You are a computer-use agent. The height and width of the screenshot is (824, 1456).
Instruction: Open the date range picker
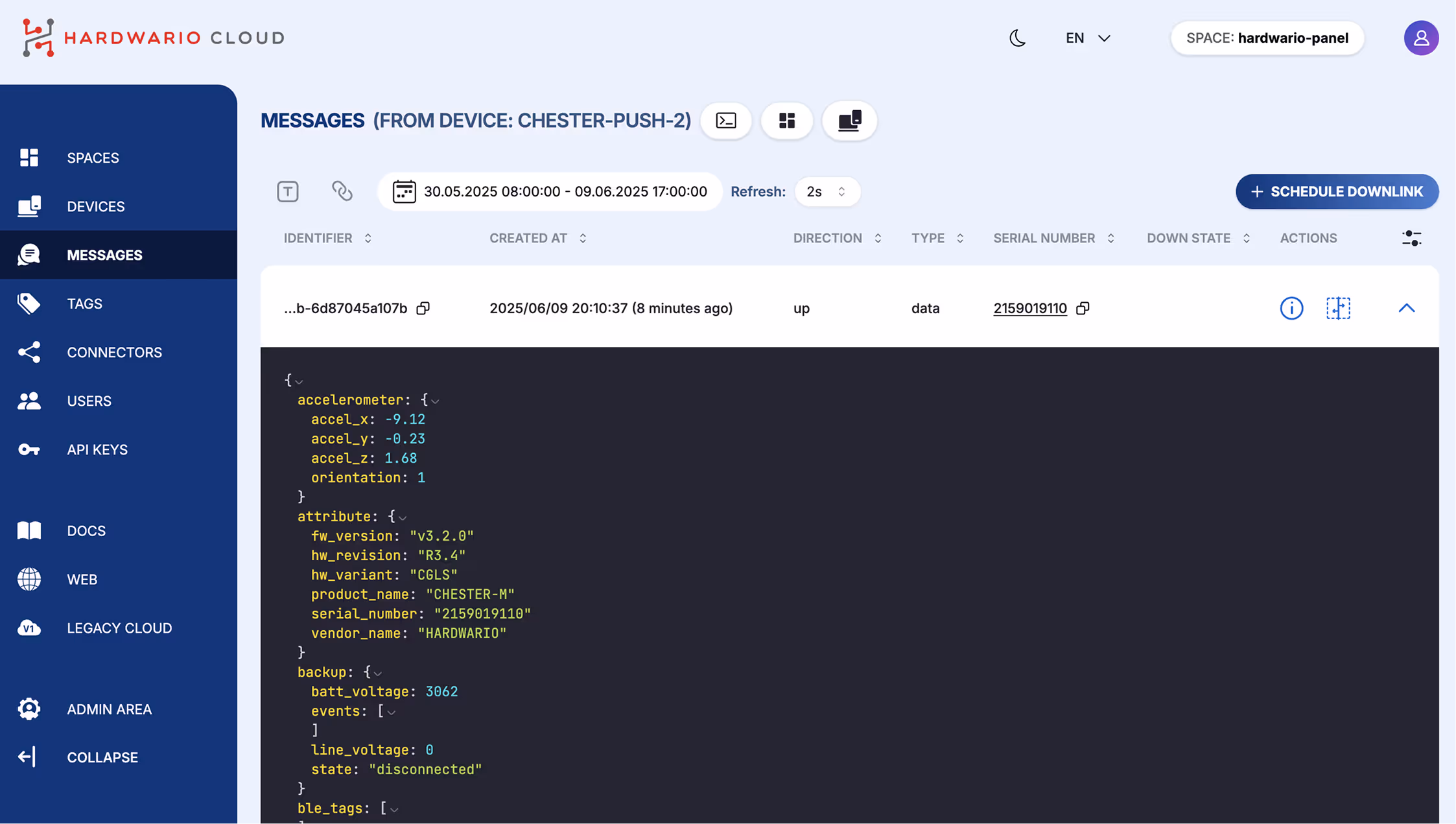pos(550,191)
